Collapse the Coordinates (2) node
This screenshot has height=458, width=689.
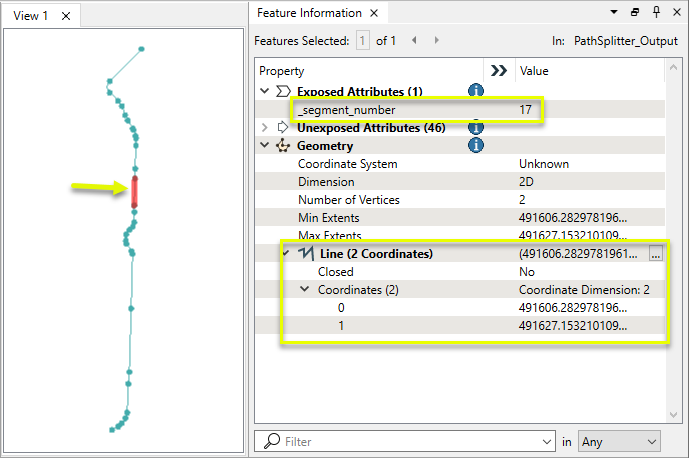(304, 290)
